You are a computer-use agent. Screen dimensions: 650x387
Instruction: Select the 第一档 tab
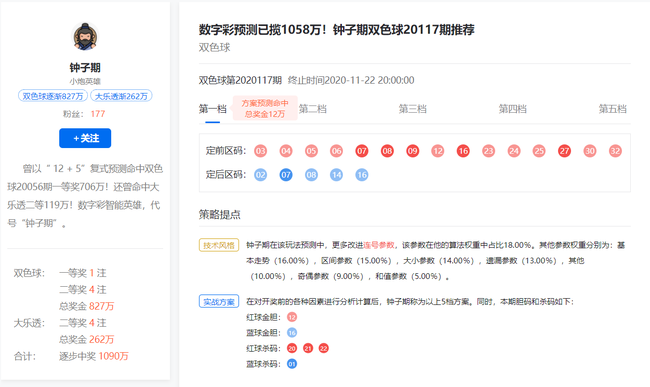pyautogui.click(x=213, y=109)
